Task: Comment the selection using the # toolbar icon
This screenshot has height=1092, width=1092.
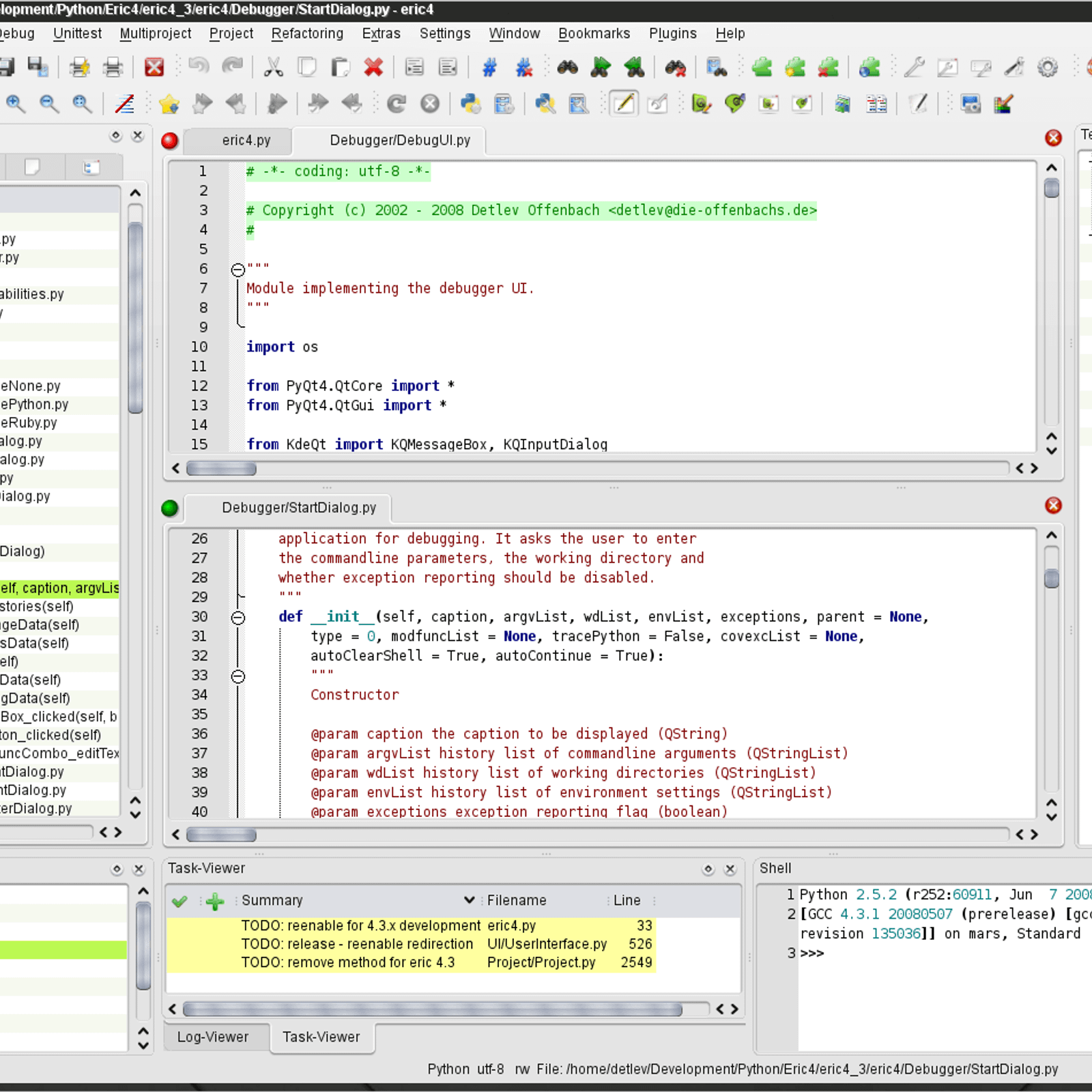Action: [489, 67]
